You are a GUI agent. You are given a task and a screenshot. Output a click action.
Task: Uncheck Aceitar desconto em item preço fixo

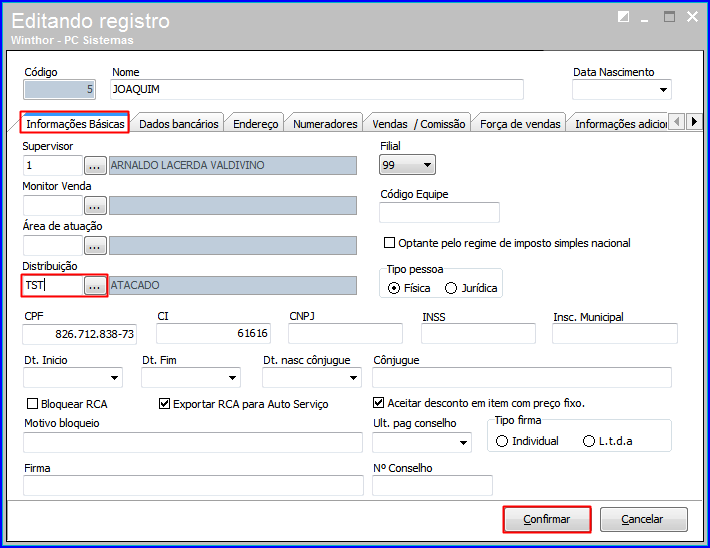379,403
